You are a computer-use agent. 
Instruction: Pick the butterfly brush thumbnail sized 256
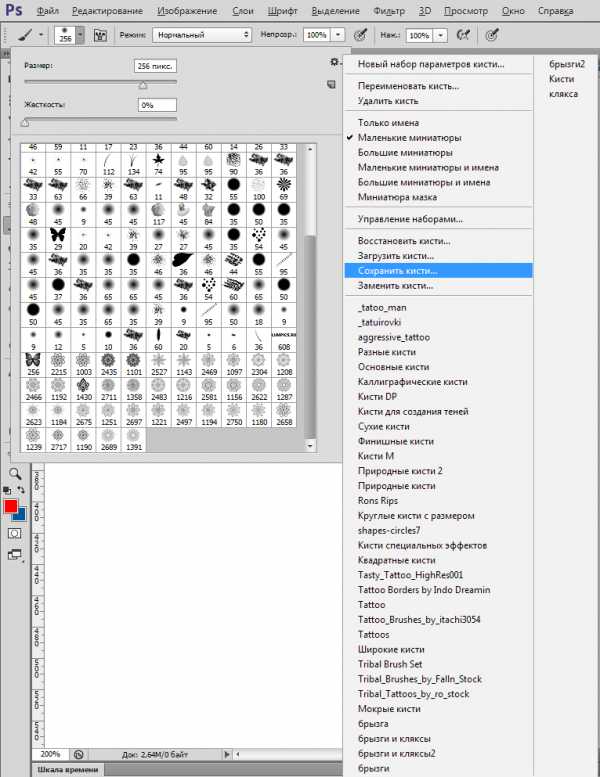tap(33, 364)
